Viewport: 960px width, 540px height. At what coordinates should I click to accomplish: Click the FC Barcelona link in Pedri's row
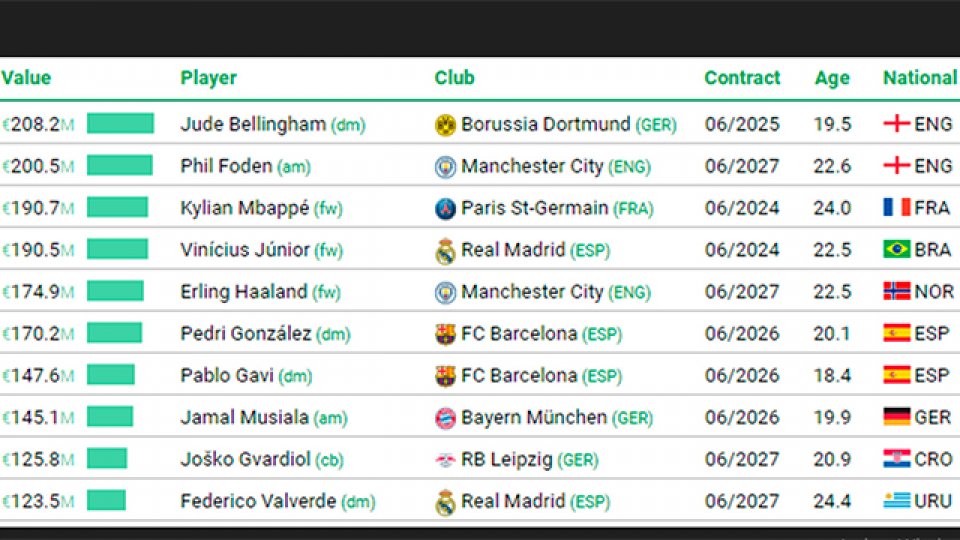coord(519,334)
